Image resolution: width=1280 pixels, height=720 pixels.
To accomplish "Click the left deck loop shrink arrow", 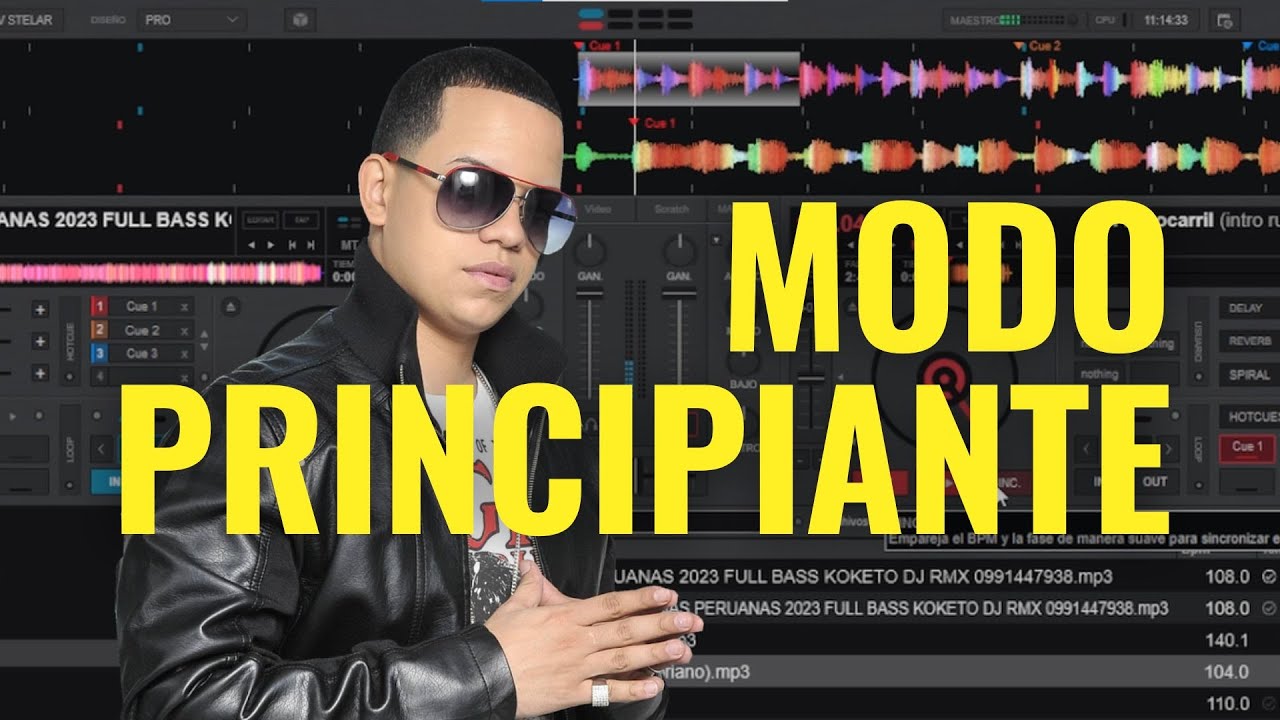I will [x=100, y=447].
